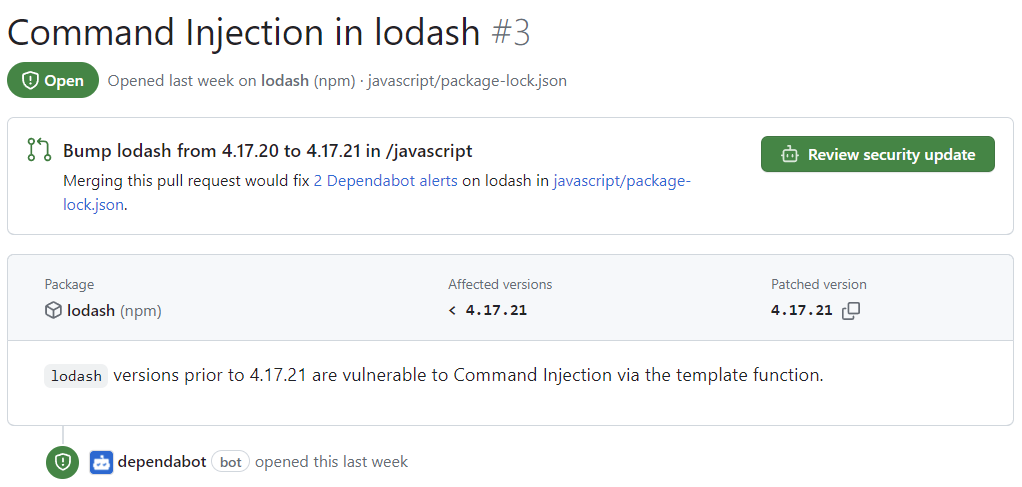Click the alert number #3 in title
This screenshot has height=487, width=1022.
click(x=511, y=33)
